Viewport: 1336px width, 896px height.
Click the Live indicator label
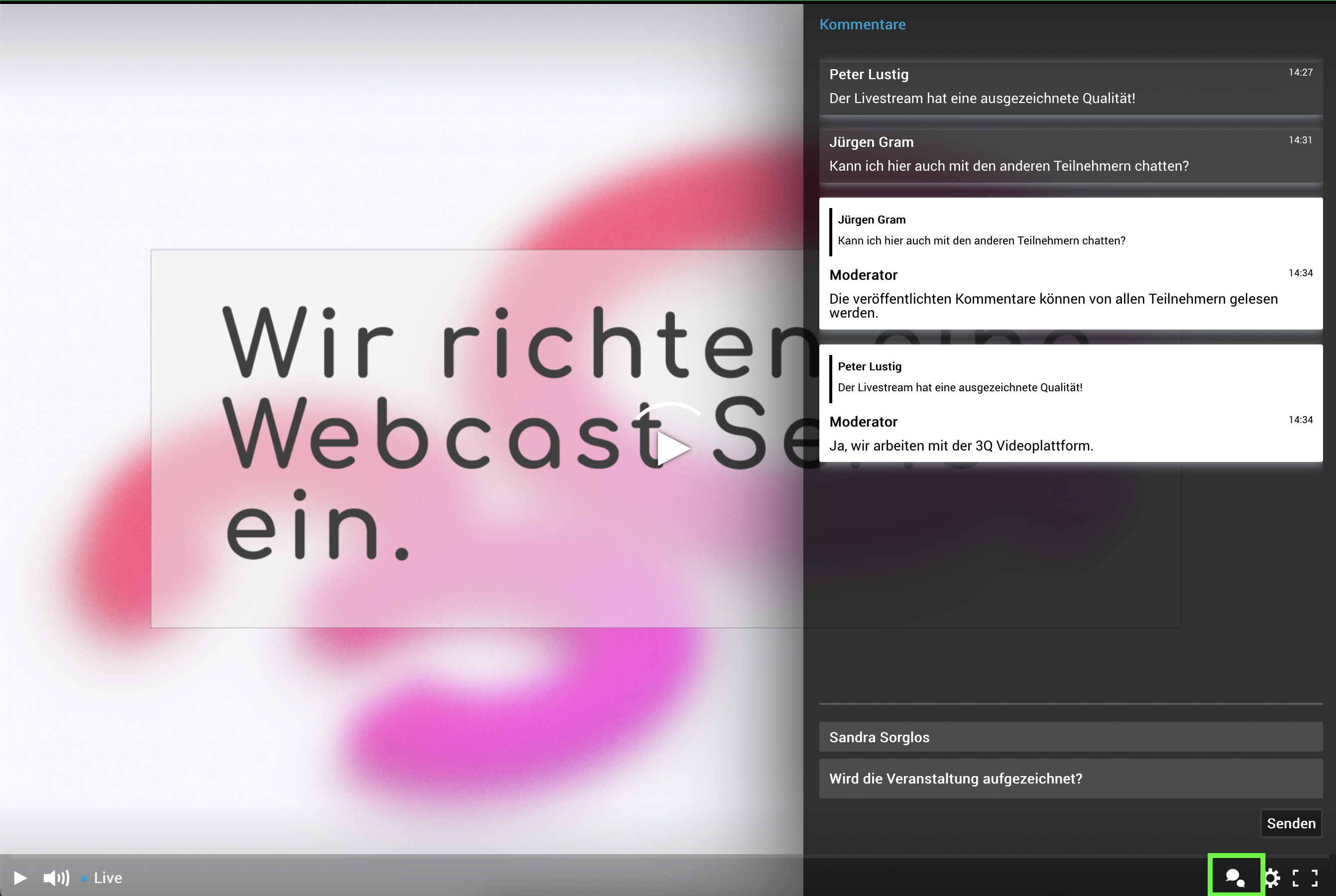click(x=108, y=878)
